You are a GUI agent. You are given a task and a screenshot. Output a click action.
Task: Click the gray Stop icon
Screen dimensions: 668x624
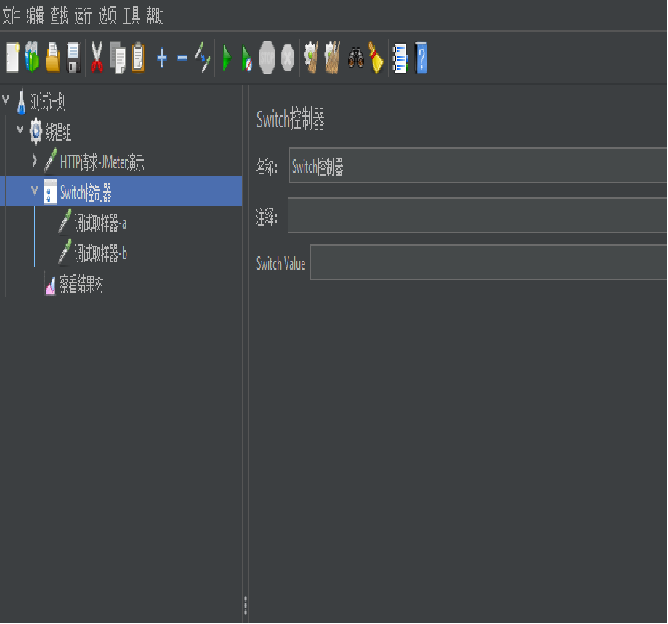tap(267, 58)
